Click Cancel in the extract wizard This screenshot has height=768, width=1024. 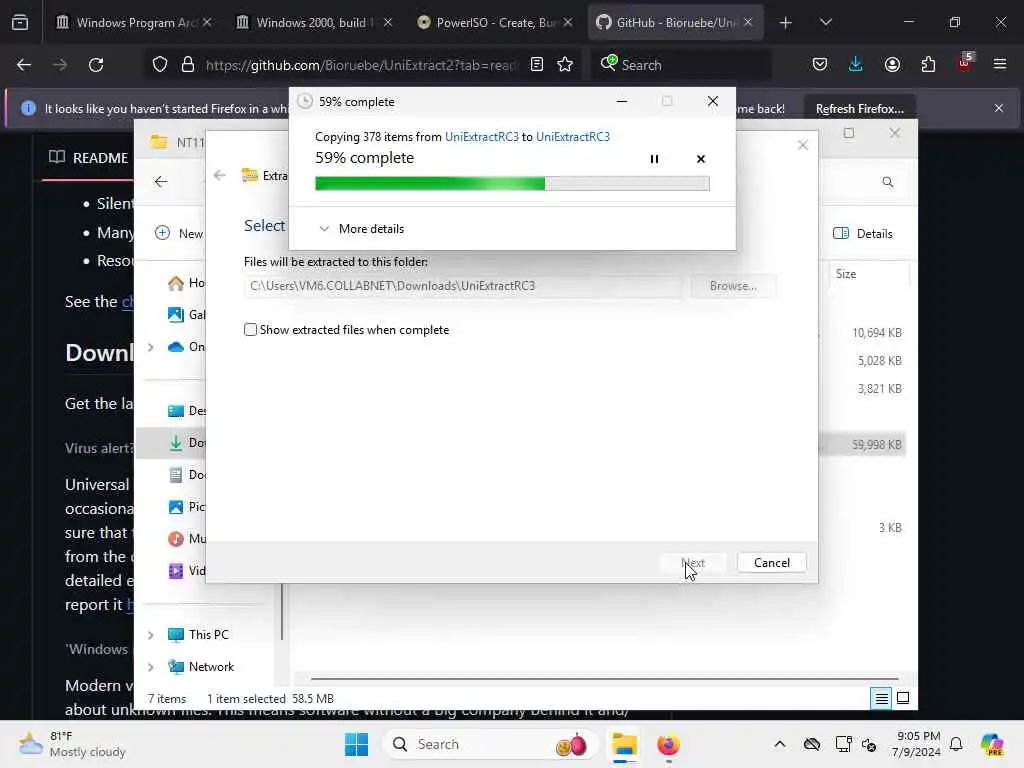771,563
